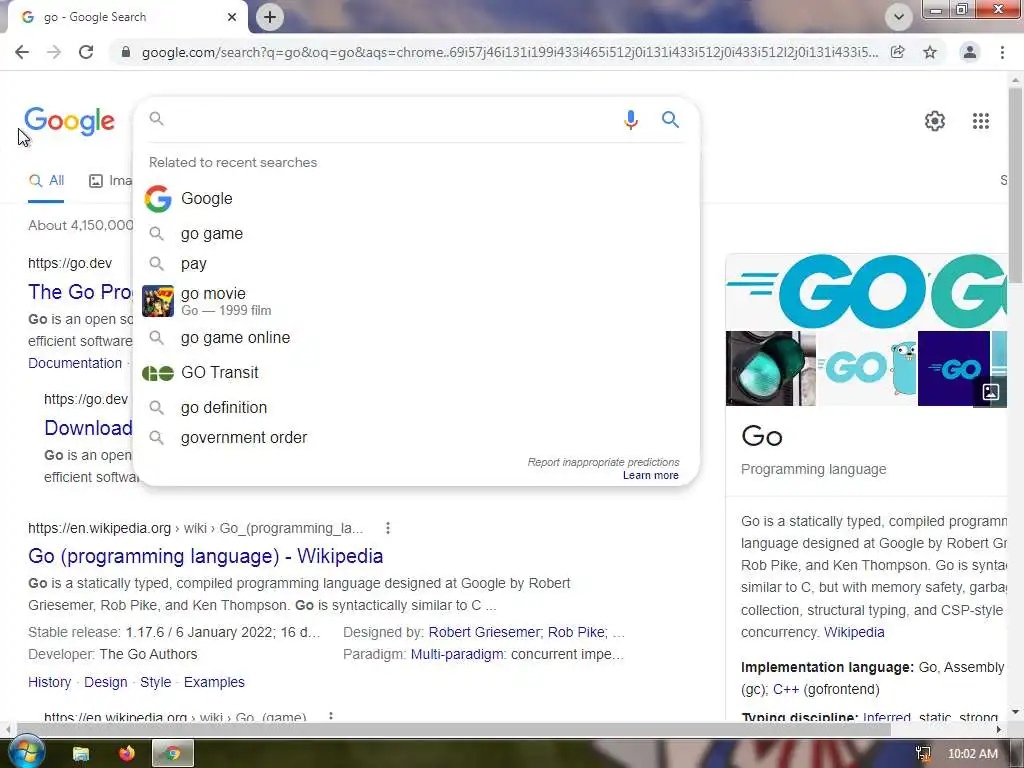Open the Google apps grid

click(981, 121)
